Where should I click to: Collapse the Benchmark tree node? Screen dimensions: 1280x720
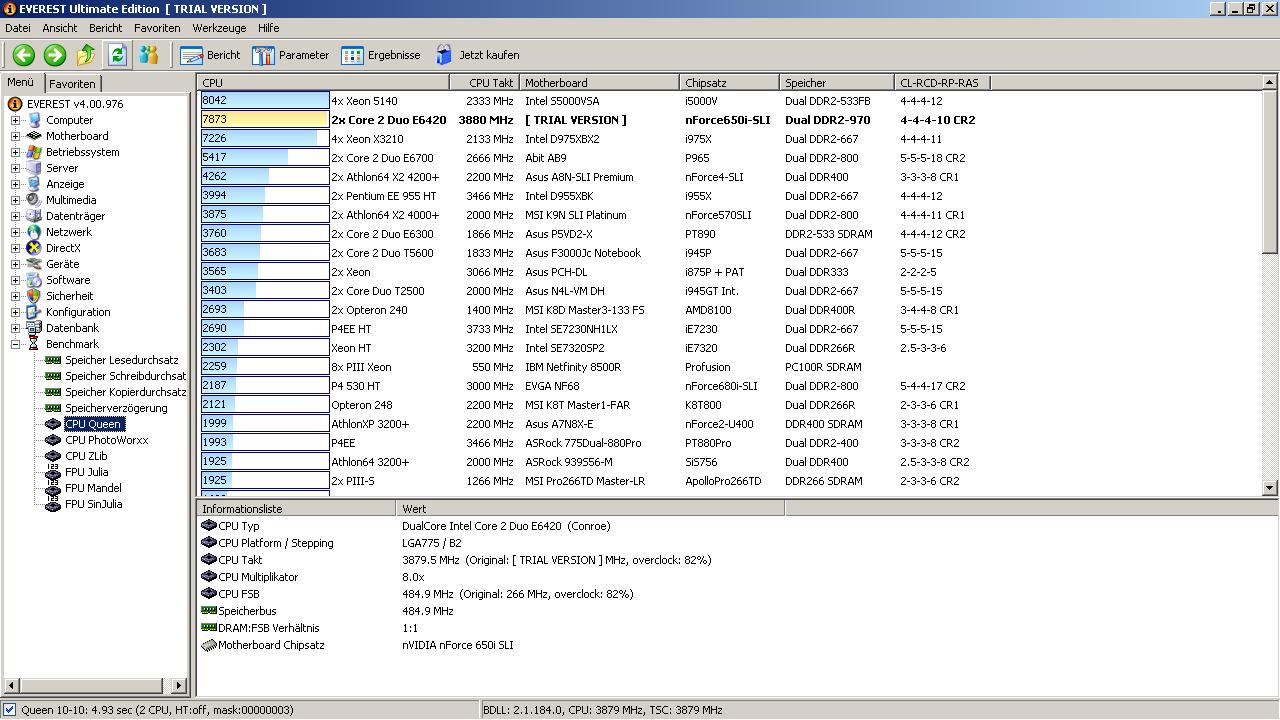point(16,344)
